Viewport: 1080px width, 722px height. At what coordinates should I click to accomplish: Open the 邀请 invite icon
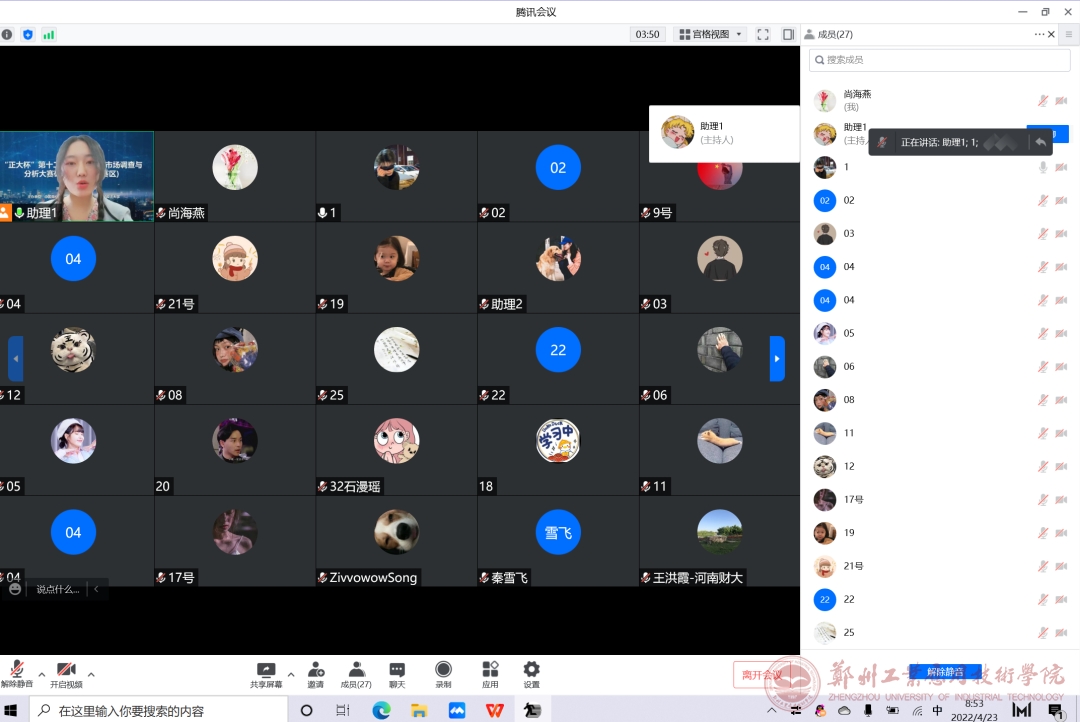[316, 675]
